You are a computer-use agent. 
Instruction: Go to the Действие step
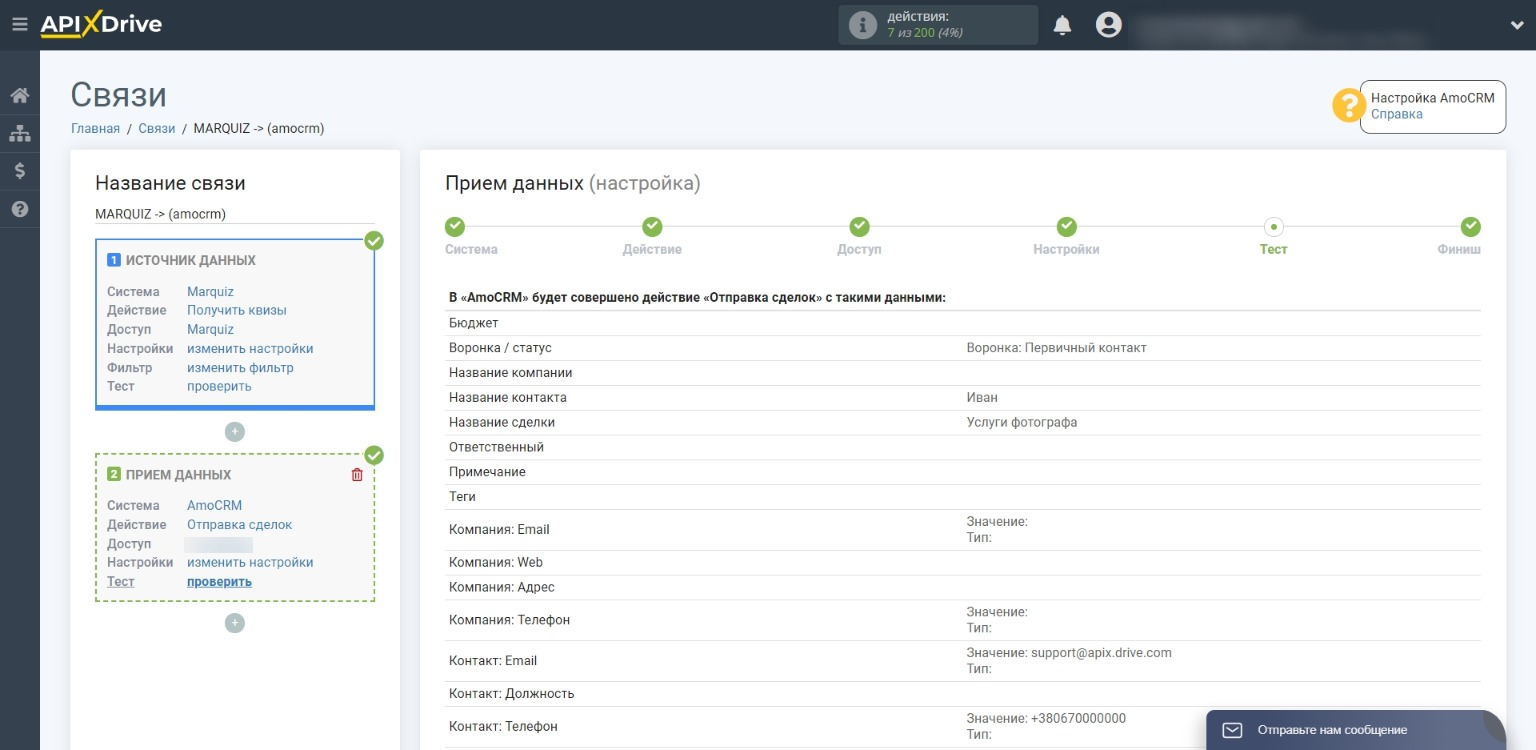pos(652,237)
